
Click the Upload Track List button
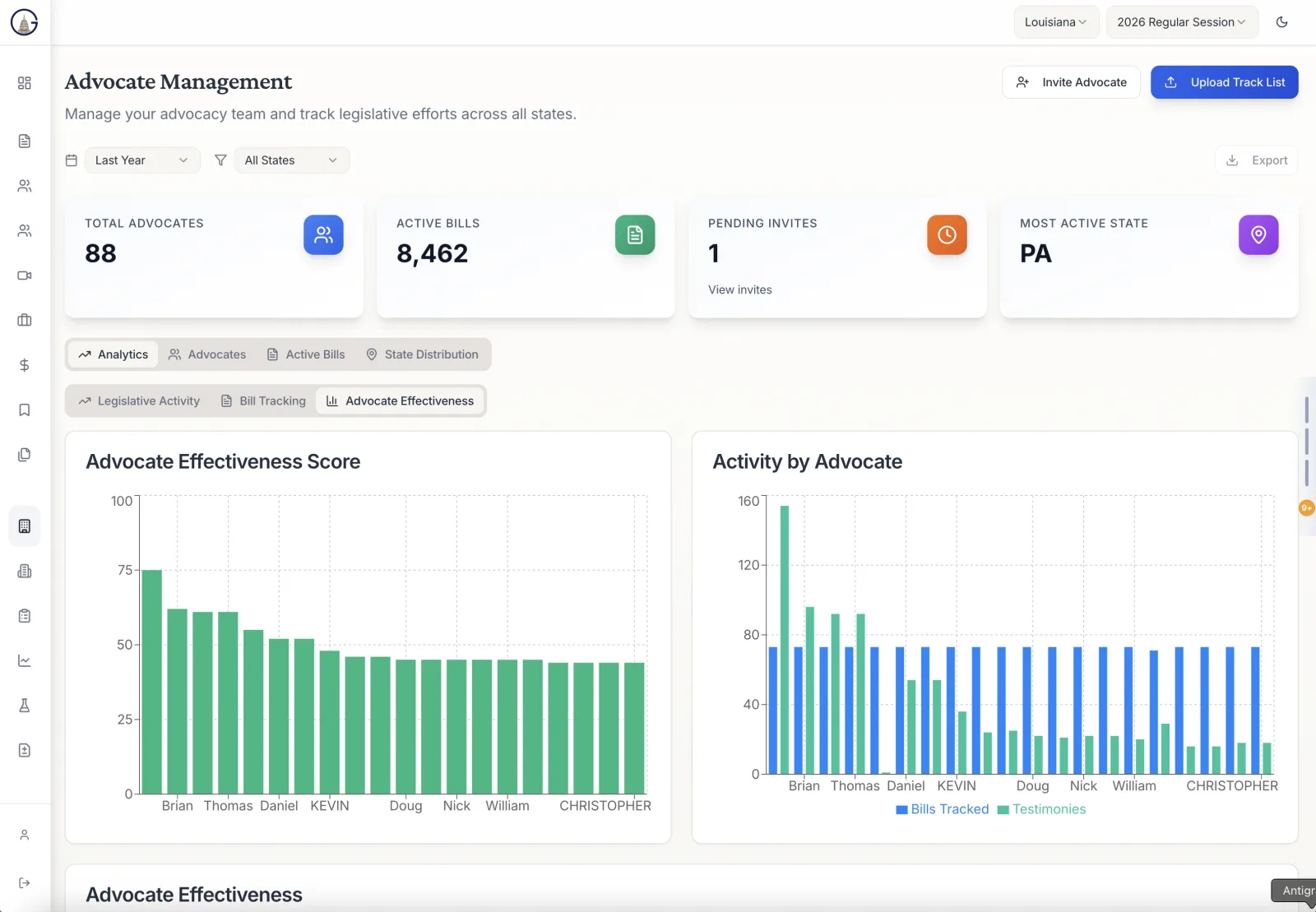click(x=1224, y=82)
